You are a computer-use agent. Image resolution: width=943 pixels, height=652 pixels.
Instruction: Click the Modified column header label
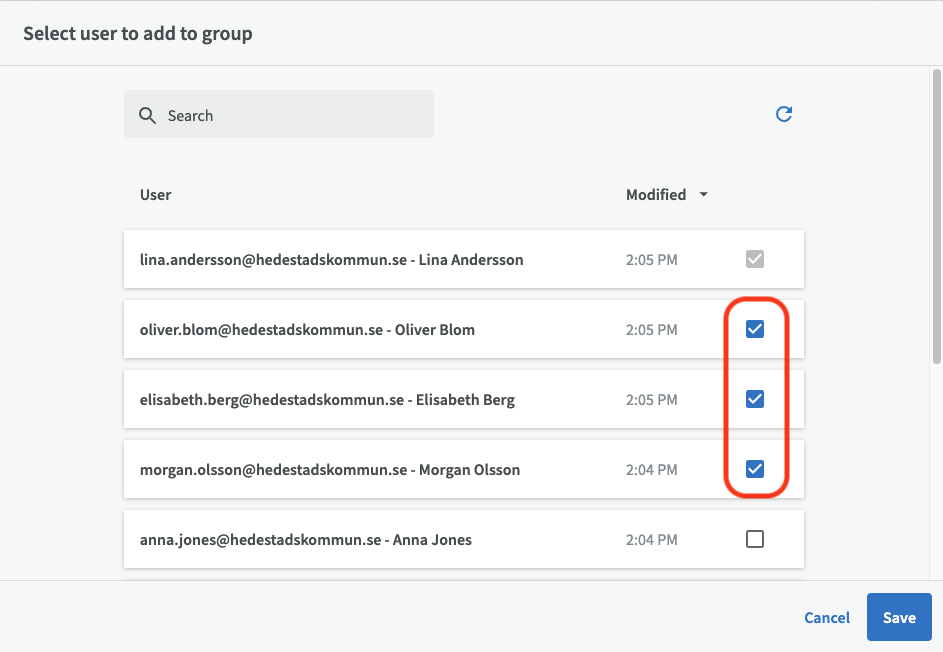pos(655,195)
